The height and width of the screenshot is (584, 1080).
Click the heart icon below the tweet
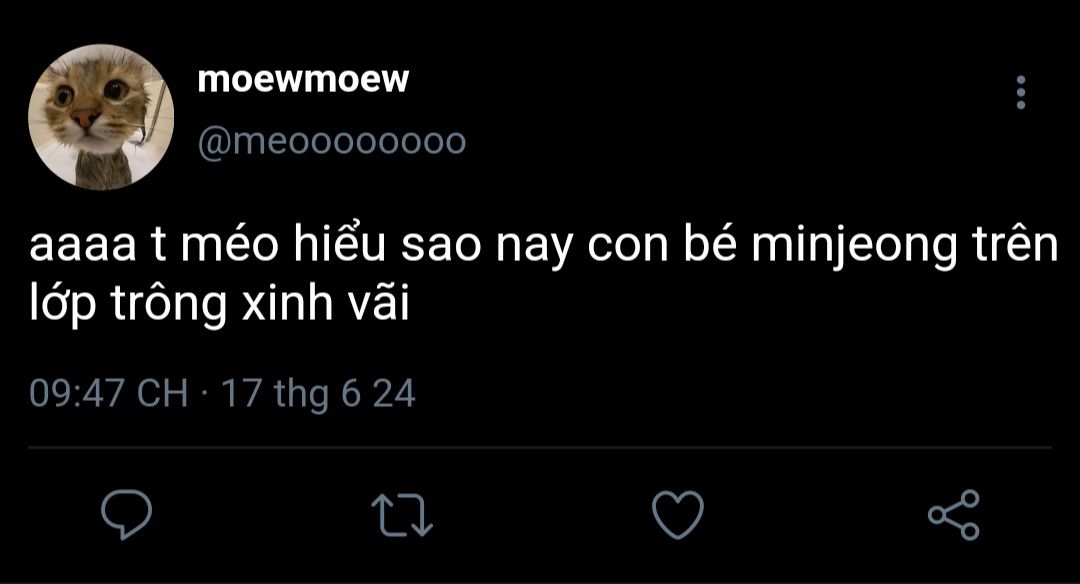tap(678, 514)
